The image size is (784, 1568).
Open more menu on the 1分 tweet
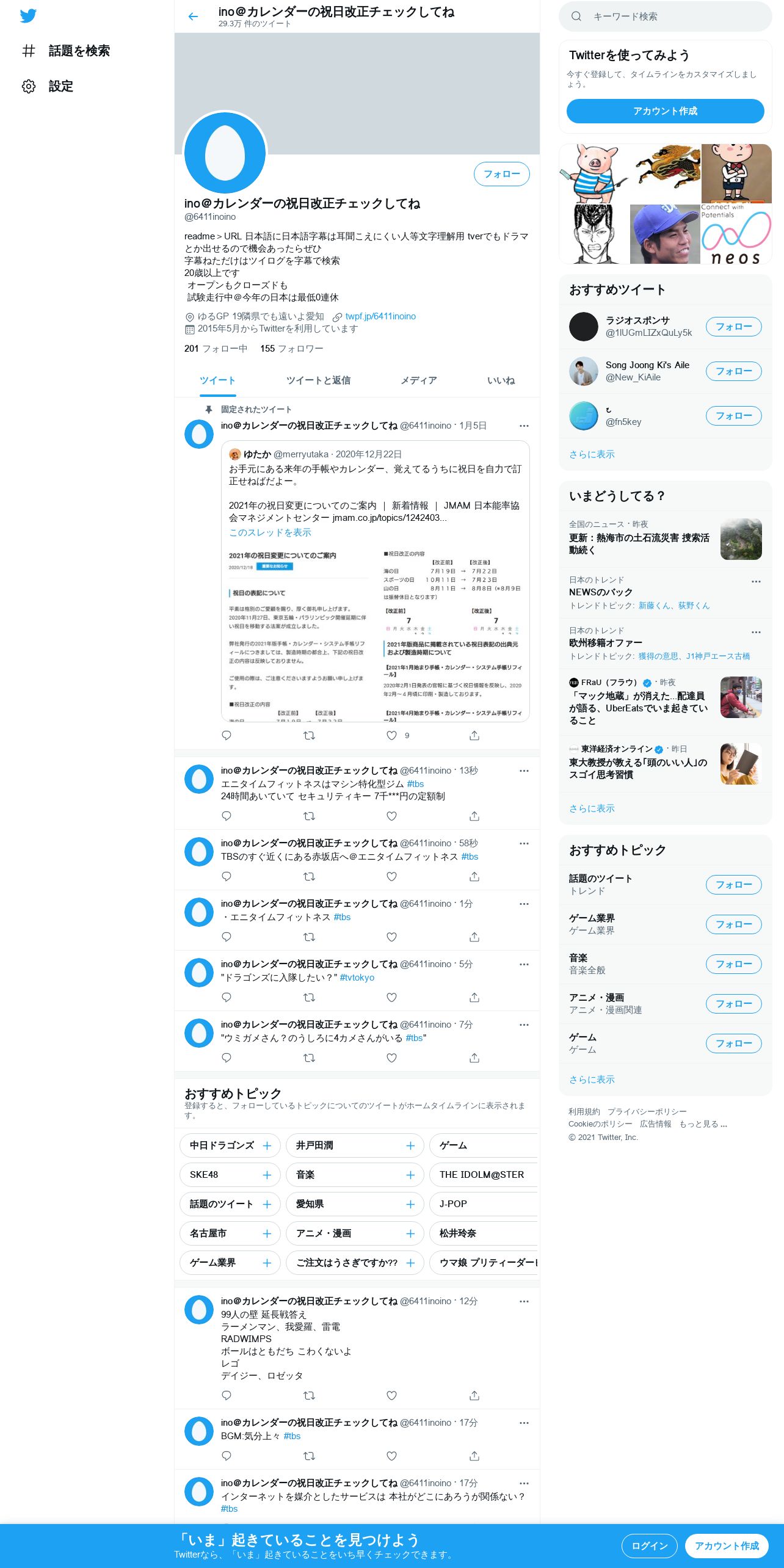[524, 904]
